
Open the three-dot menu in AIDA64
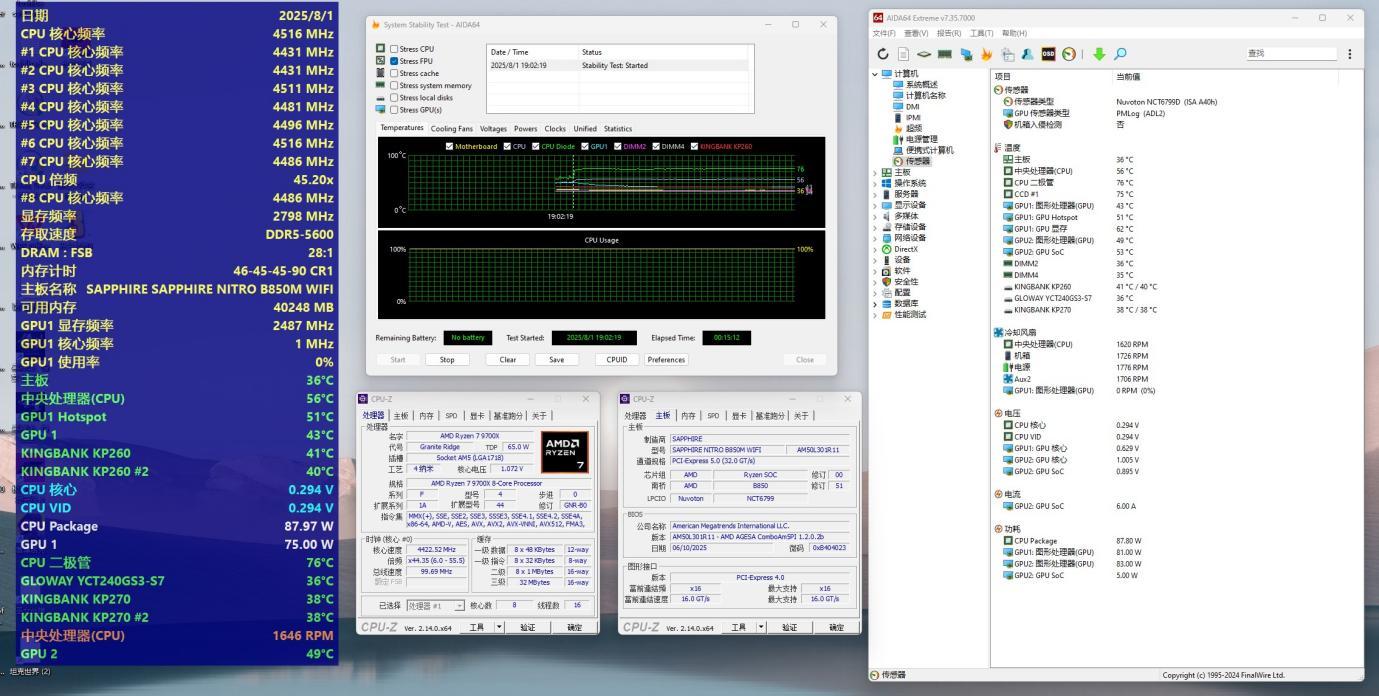[x=1349, y=54]
